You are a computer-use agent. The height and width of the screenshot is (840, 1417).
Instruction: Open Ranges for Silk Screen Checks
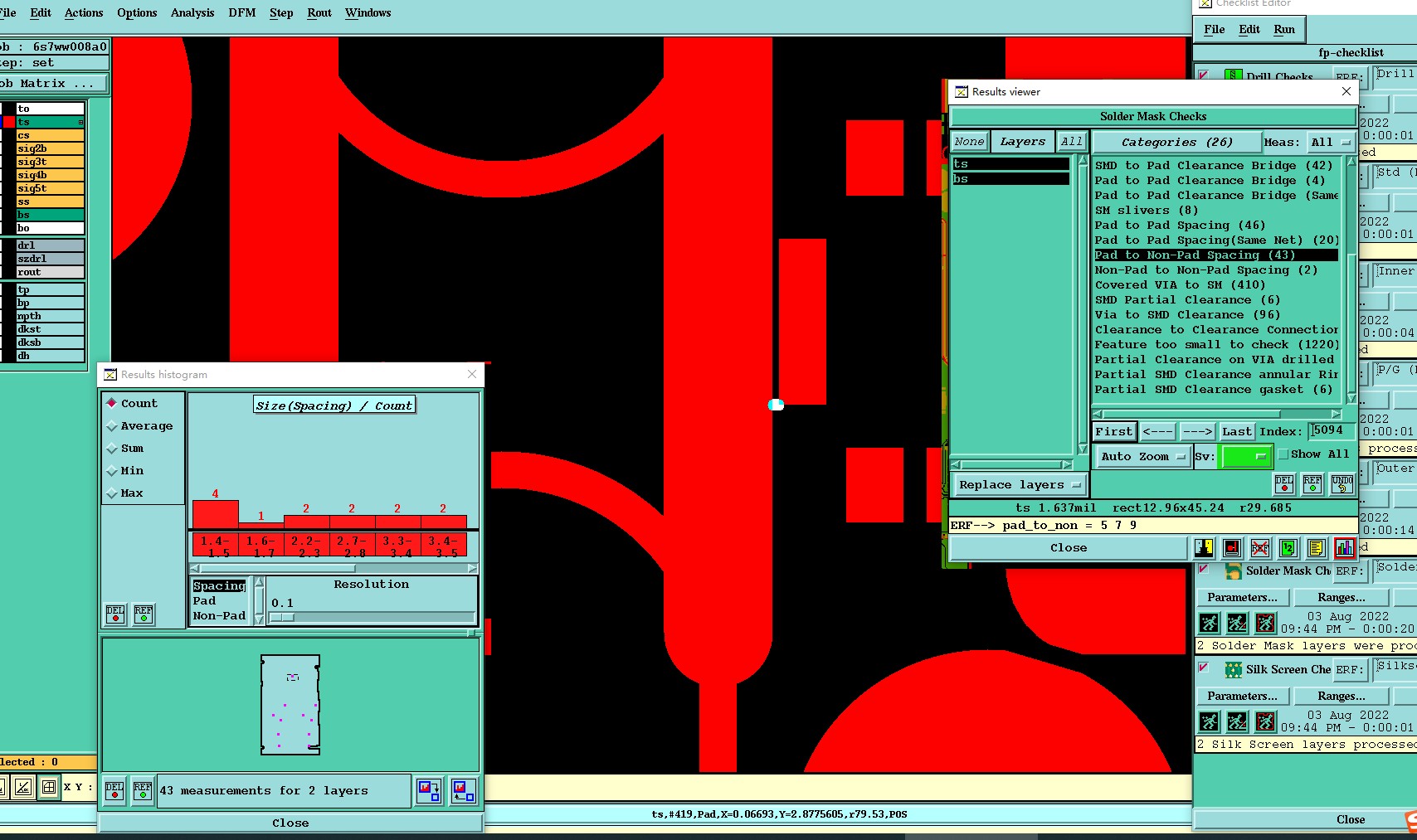point(1341,696)
